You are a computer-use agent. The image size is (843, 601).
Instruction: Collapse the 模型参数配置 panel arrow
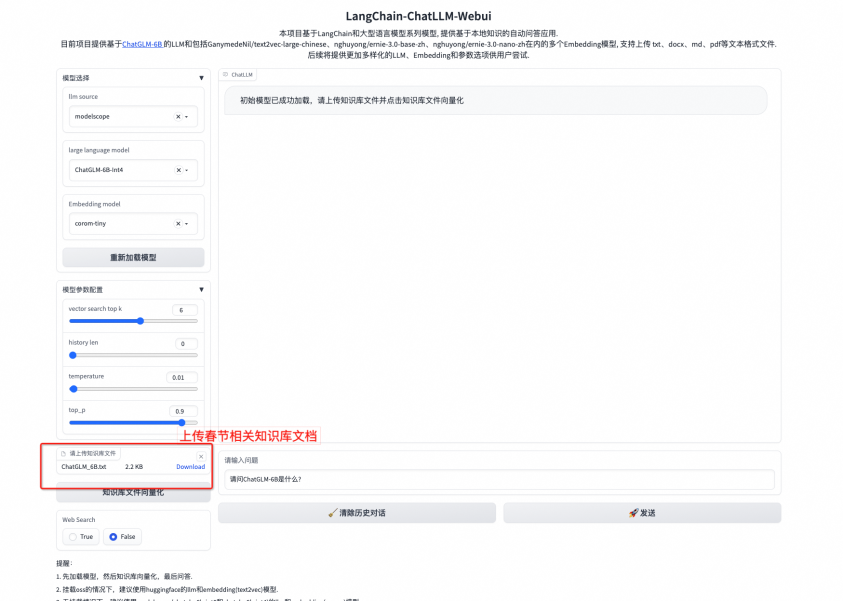click(x=201, y=290)
